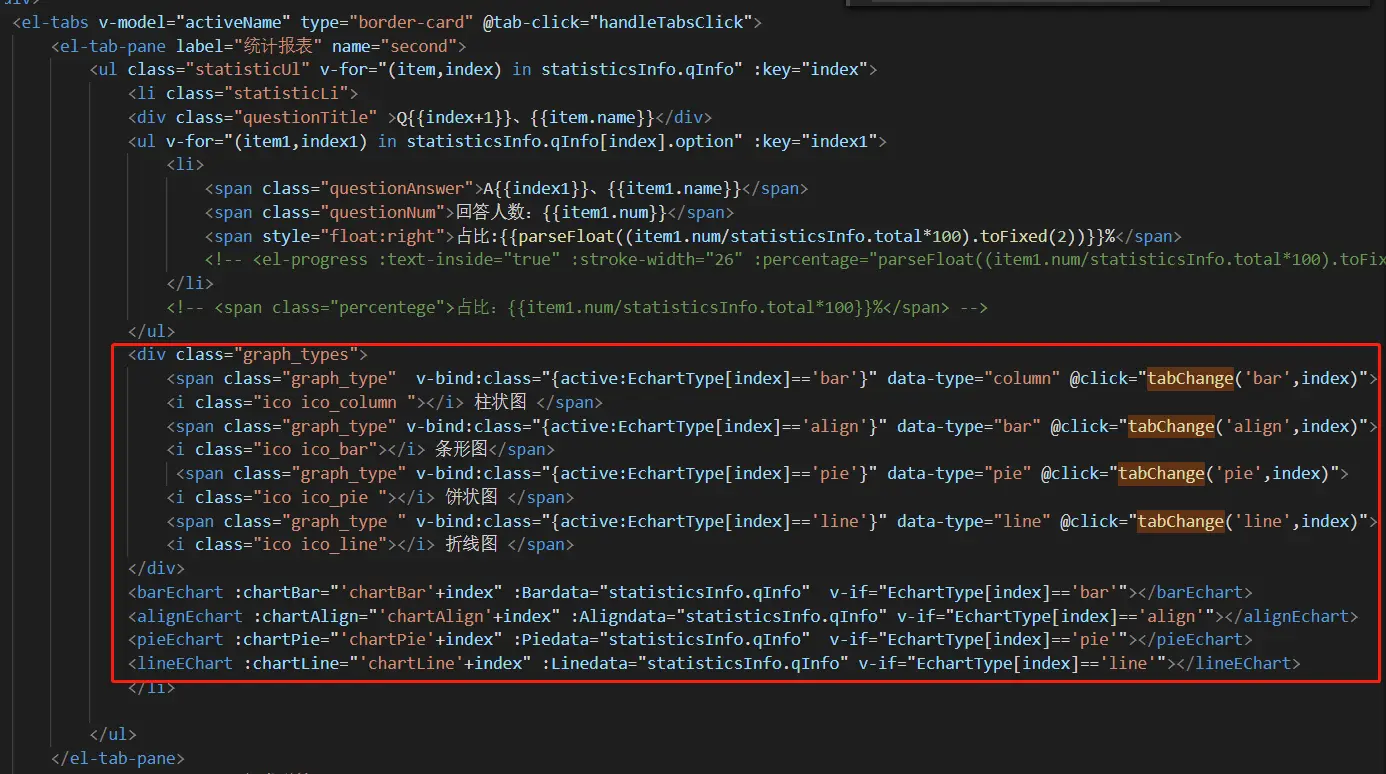Click the data-type="column" attribute
The width and height of the screenshot is (1386, 774).
click(975, 378)
